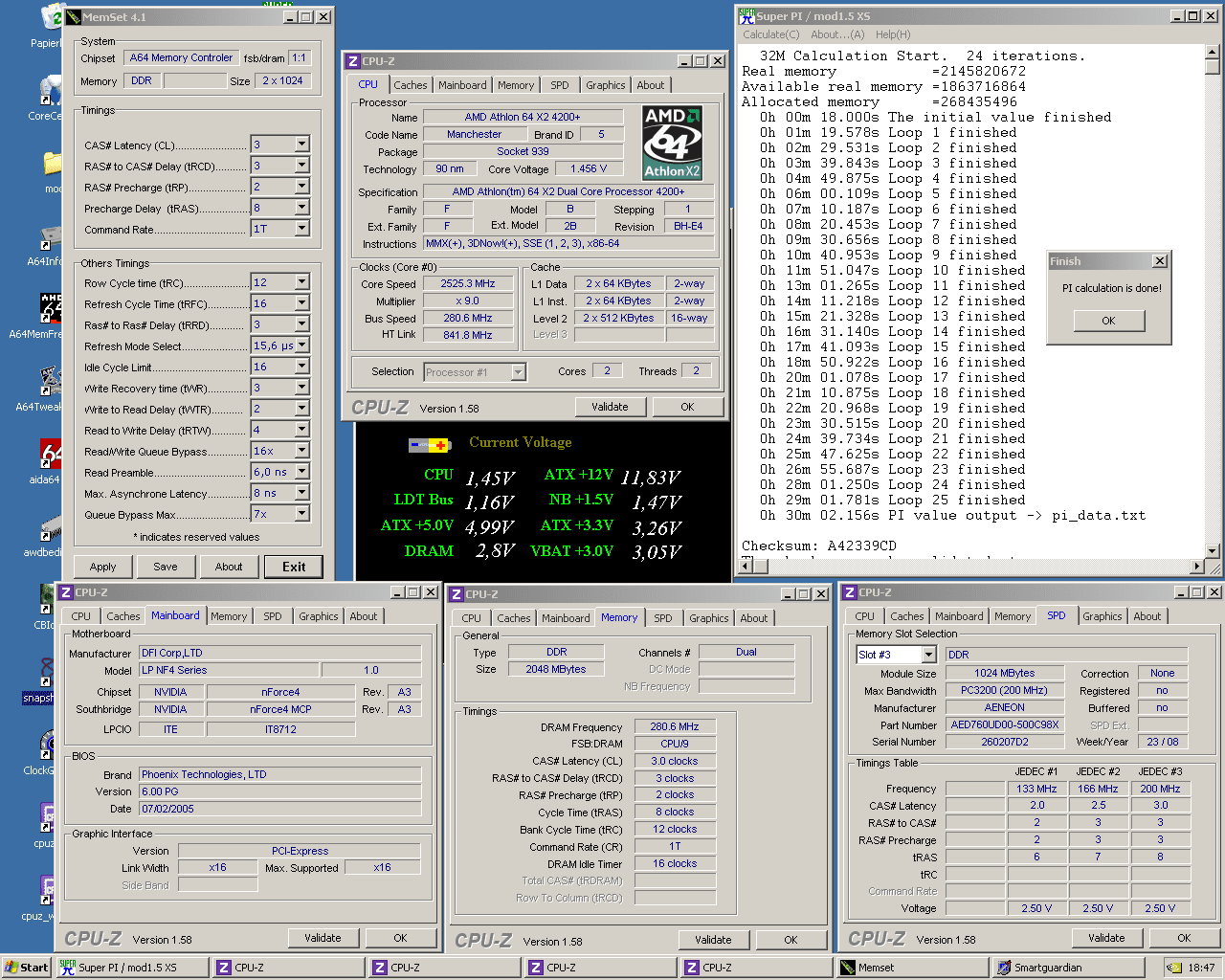The image size is (1225, 980).
Task: Switch to Memset in the taskbar
Action: click(910, 968)
